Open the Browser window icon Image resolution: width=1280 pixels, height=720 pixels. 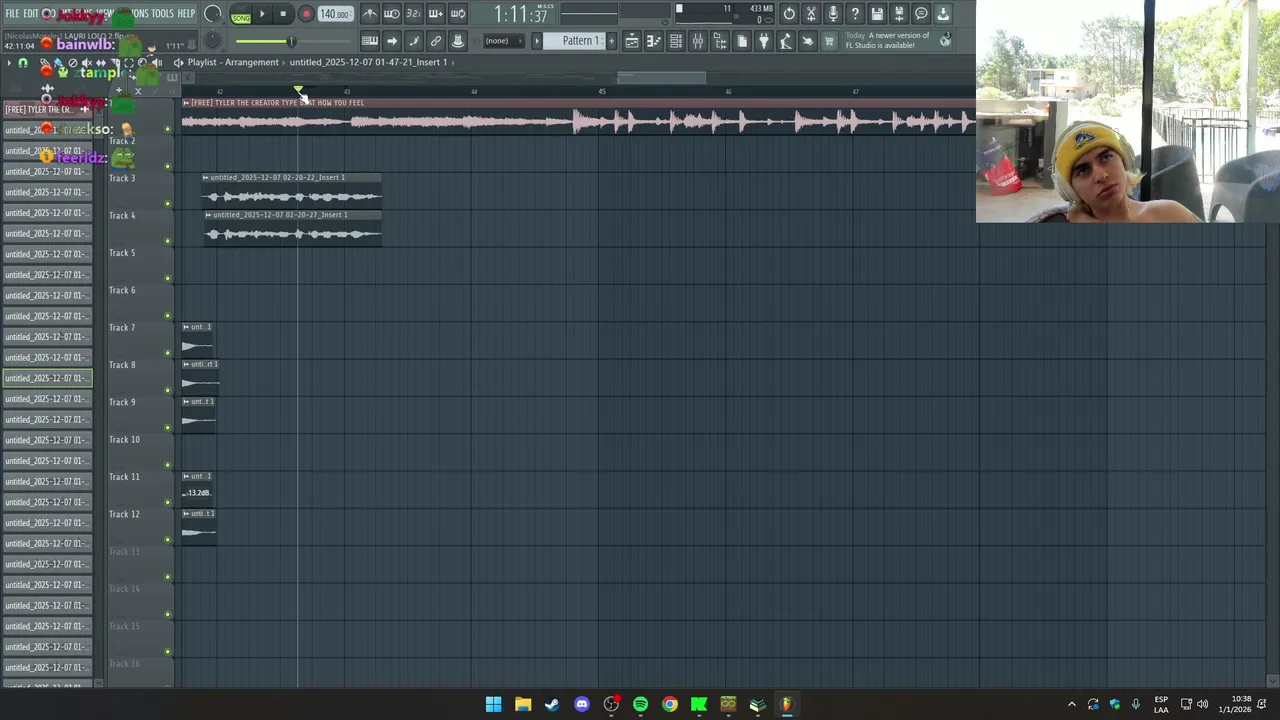coord(720,41)
